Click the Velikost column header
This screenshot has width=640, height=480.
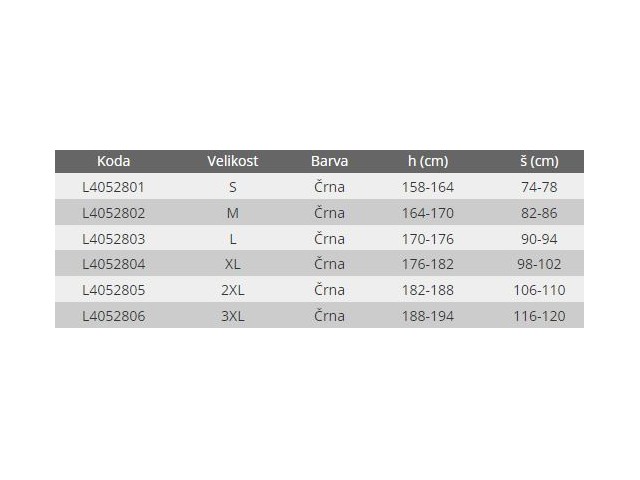[232, 161]
